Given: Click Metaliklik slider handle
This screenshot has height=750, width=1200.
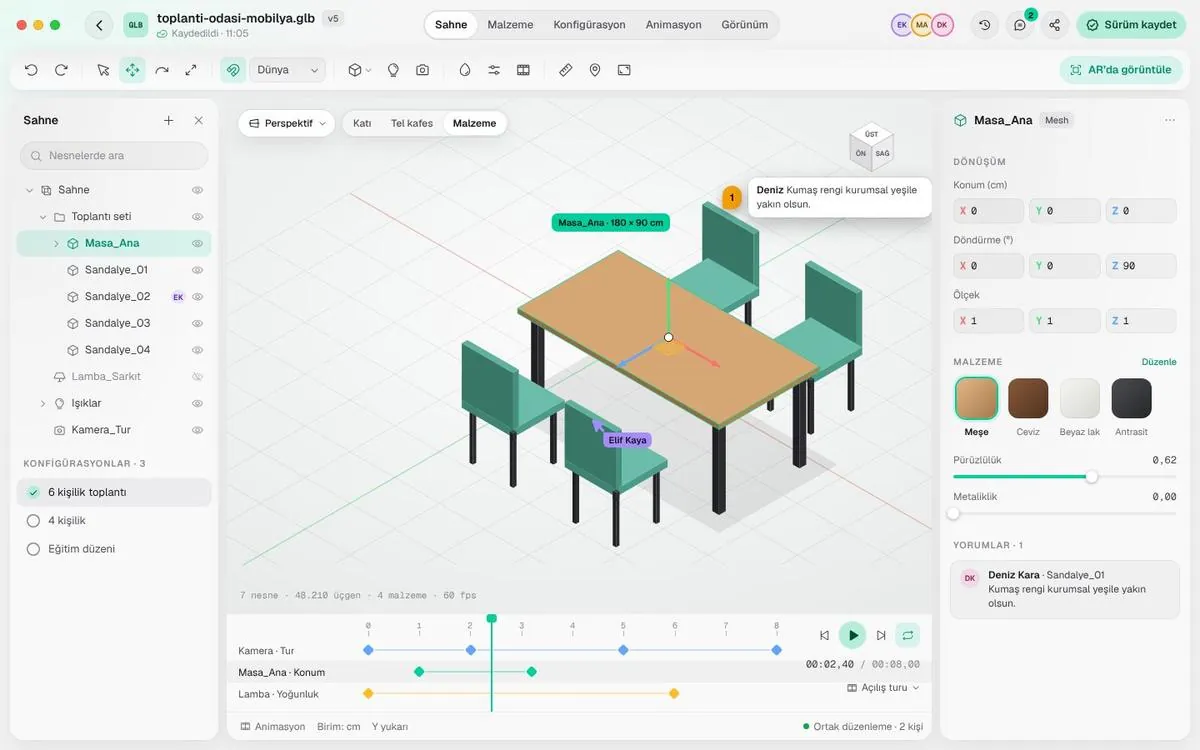Looking at the screenshot, I should [x=953, y=513].
